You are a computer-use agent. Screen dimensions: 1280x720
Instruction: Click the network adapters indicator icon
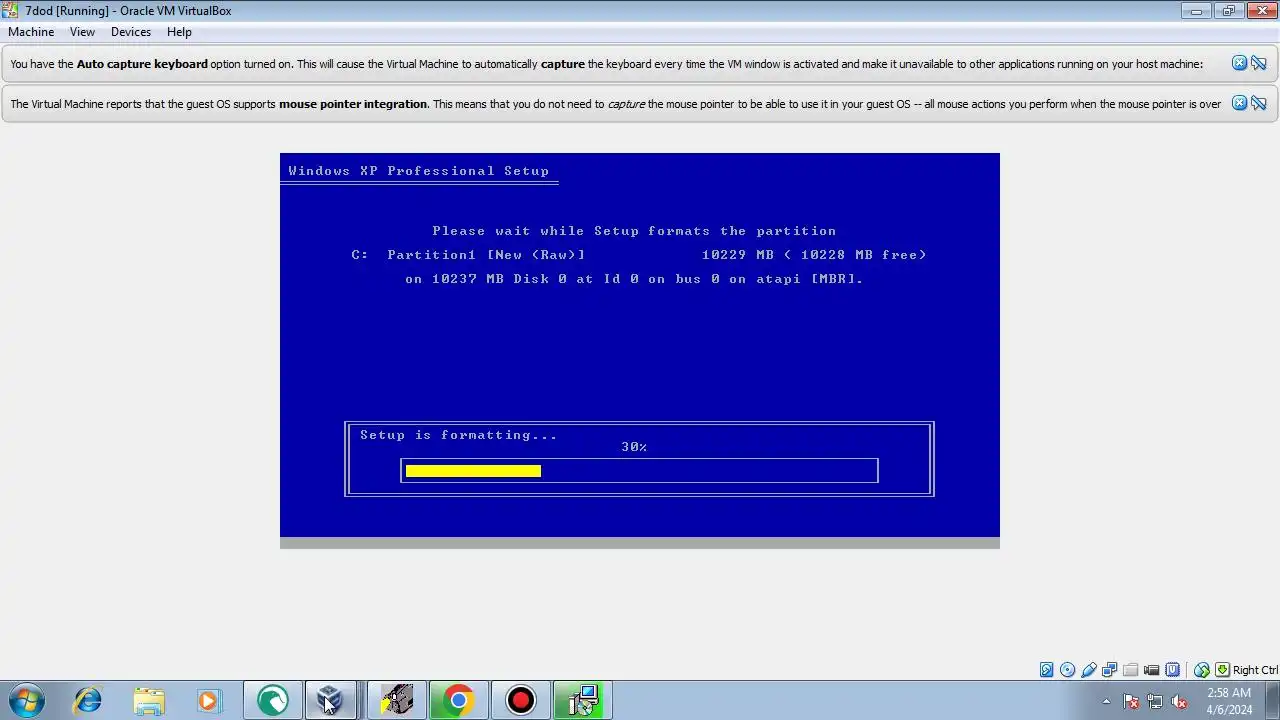pos(1110,670)
